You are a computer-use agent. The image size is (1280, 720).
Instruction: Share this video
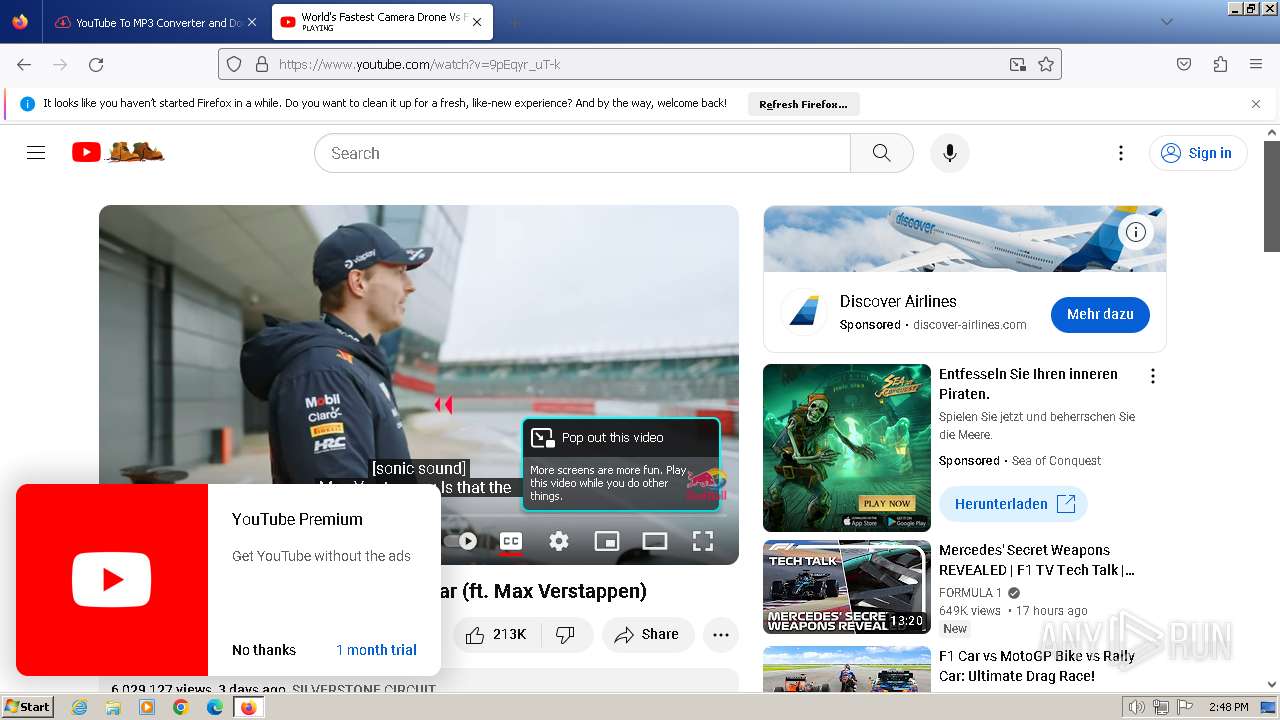tap(648, 634)
